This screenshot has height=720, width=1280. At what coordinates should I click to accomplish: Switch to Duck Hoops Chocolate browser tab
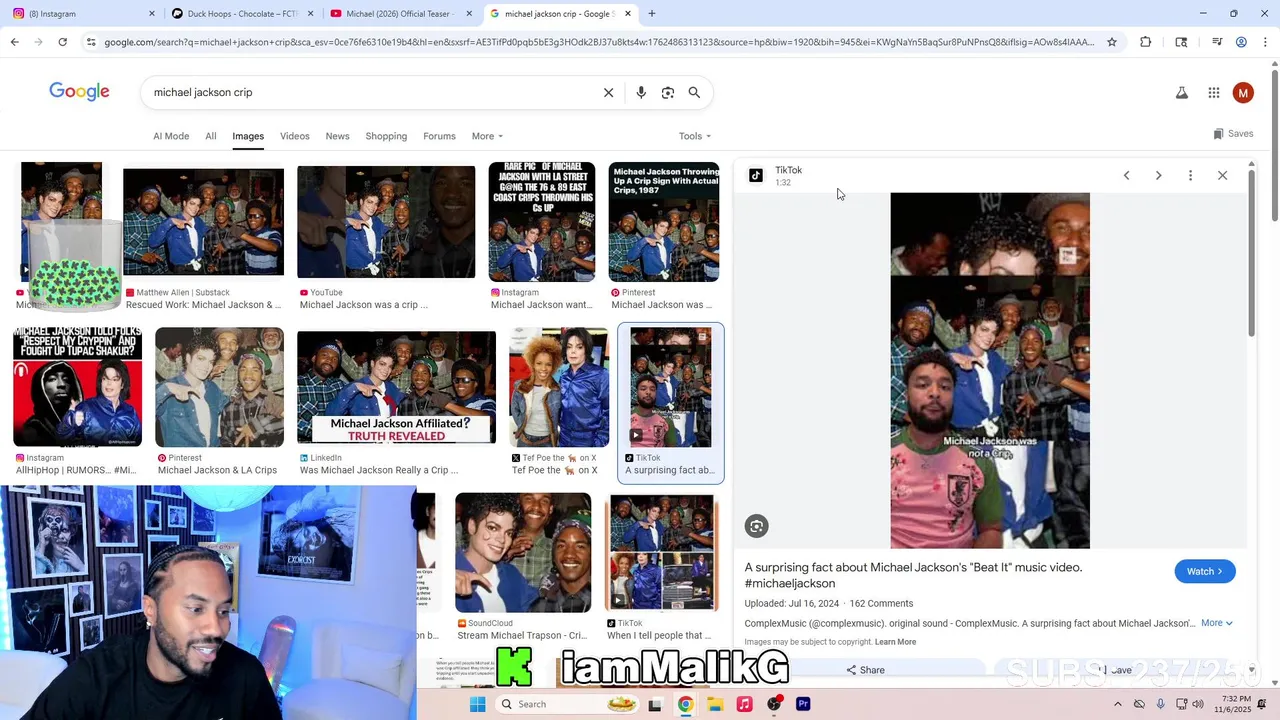[x=240, y=14]
